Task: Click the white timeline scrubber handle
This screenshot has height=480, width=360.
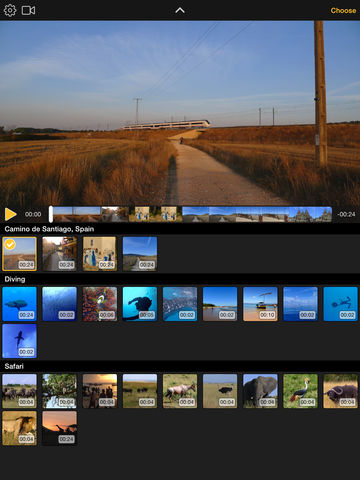Action: (51, 214)
